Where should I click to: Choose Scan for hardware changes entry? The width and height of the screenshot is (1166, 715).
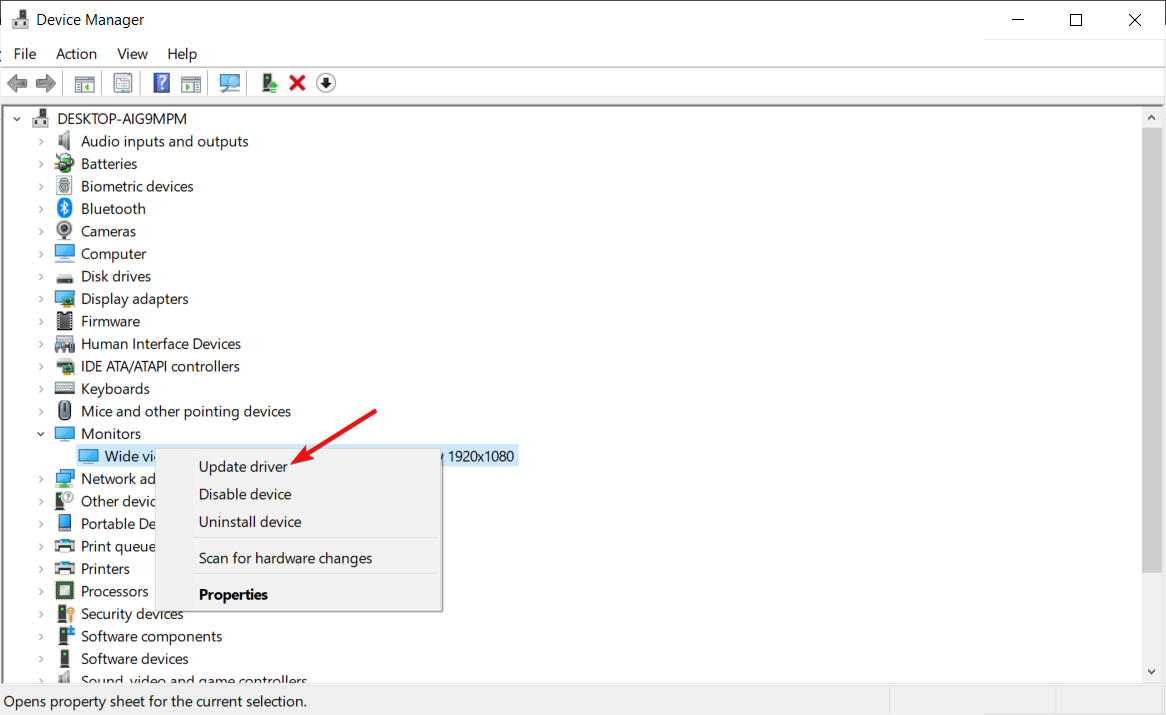pyautogui.click(x=299, y=558)
